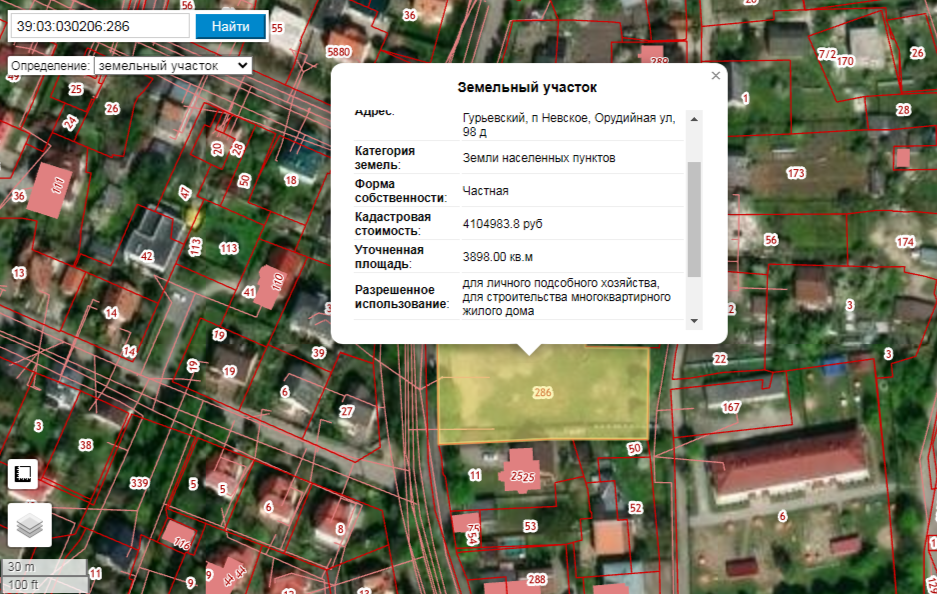Click the pink building labeled 111
937x594 pixels.
(x=55, y=188)
